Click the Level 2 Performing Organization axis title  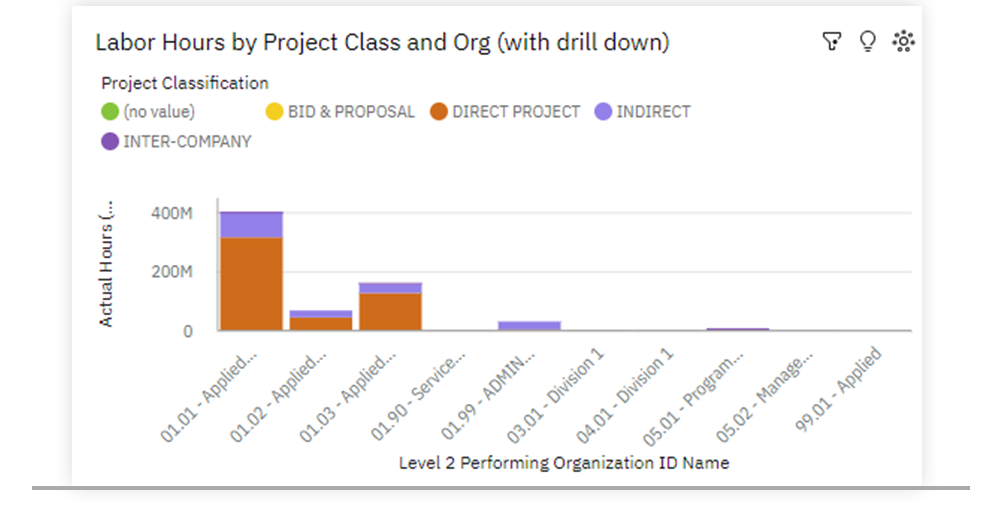pos(563,463)
